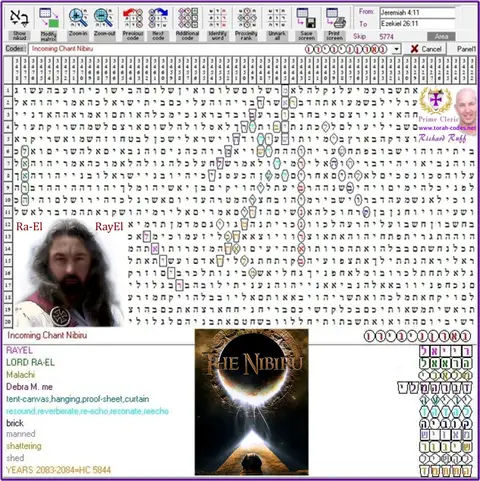Click the Skip value 5774
Image resolution: width=480 pixels, height=481 pixels.
387,37
